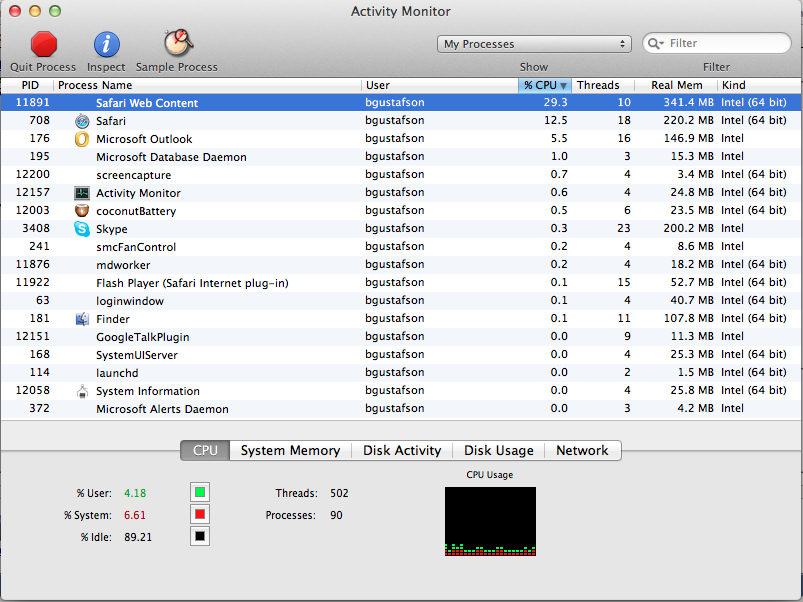Zoom the window with the green button
The height and width of the screenshot is (602, 803).
55,11
